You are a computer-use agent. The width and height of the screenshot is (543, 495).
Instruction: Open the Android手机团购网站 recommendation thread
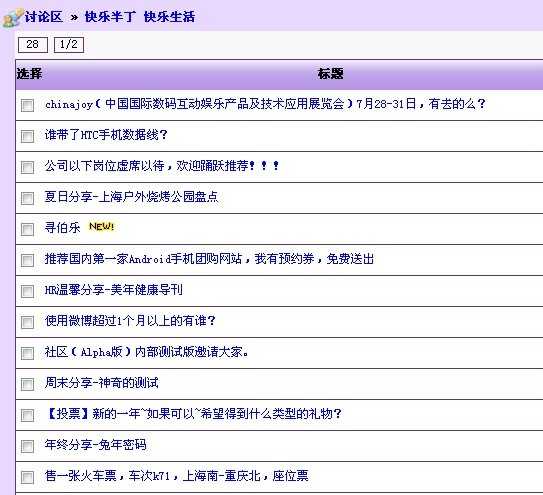tap(210, 259)
